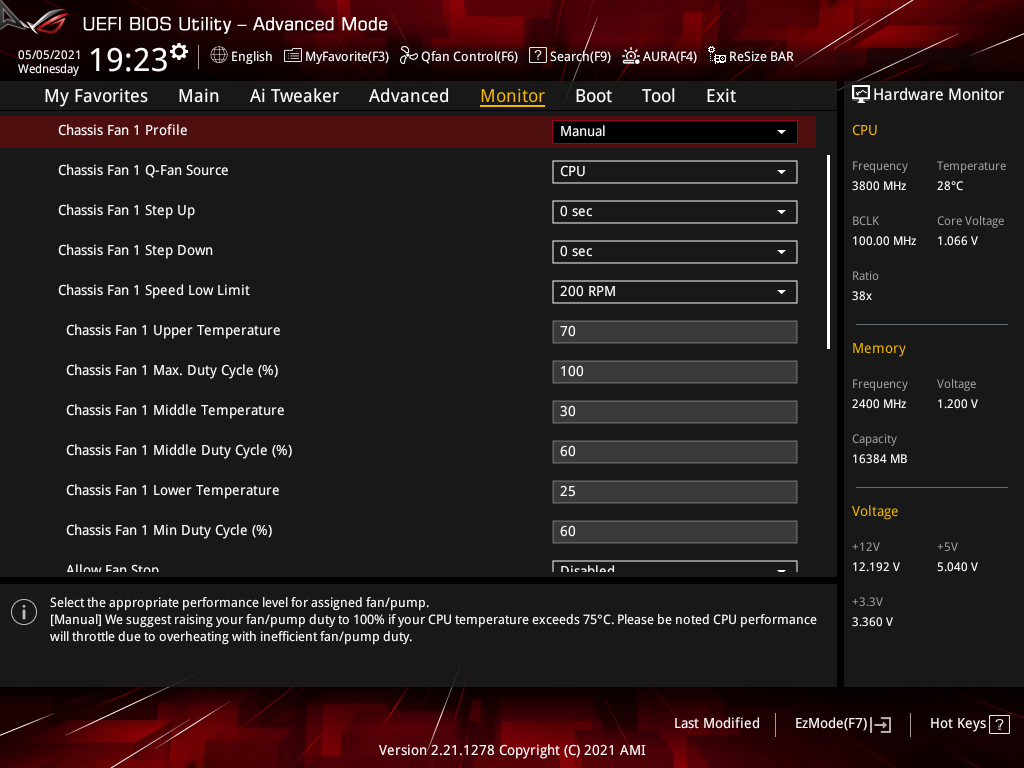Select Chassis Fan 1 Speed Low Limit label
This screenshot has height=768, width=1024.
(153, 291)
